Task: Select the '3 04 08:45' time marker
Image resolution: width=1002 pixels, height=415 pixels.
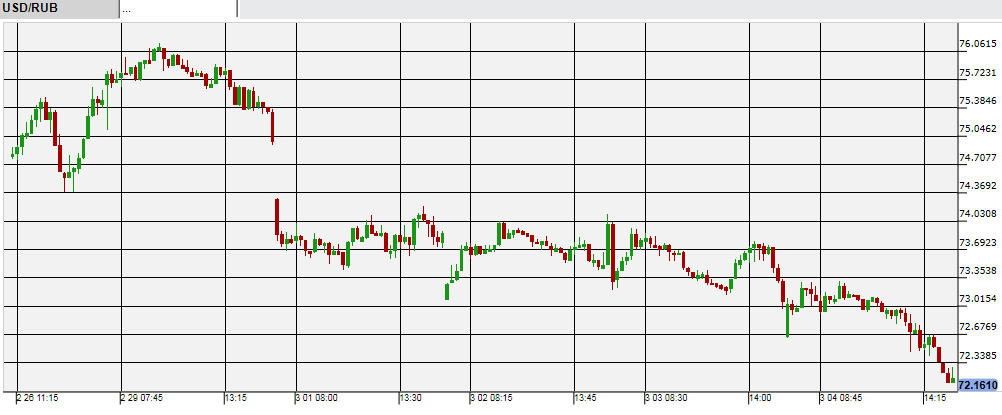Action: pos(840,398)
